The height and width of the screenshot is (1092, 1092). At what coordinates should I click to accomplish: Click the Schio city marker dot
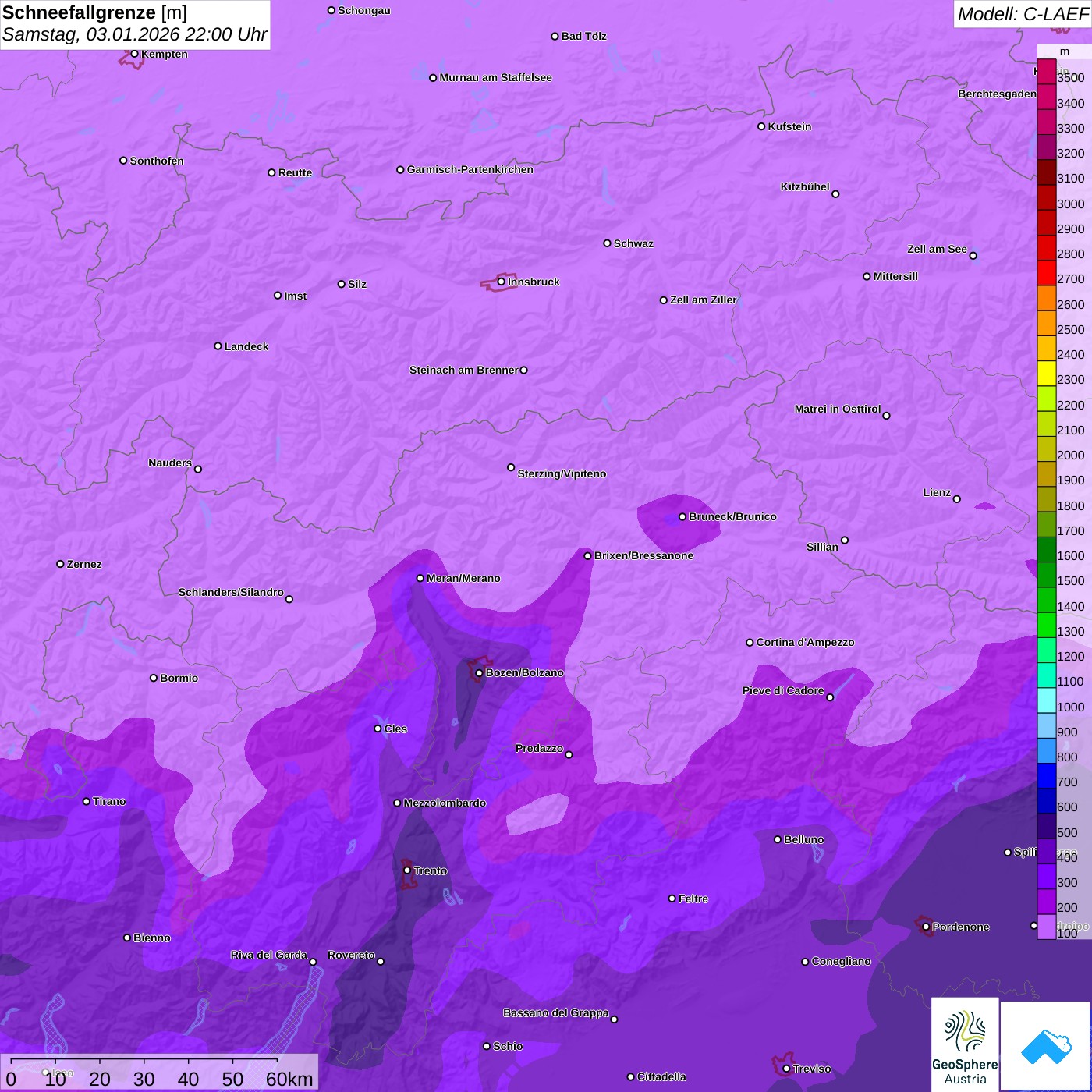click(x=487, y=1046)
